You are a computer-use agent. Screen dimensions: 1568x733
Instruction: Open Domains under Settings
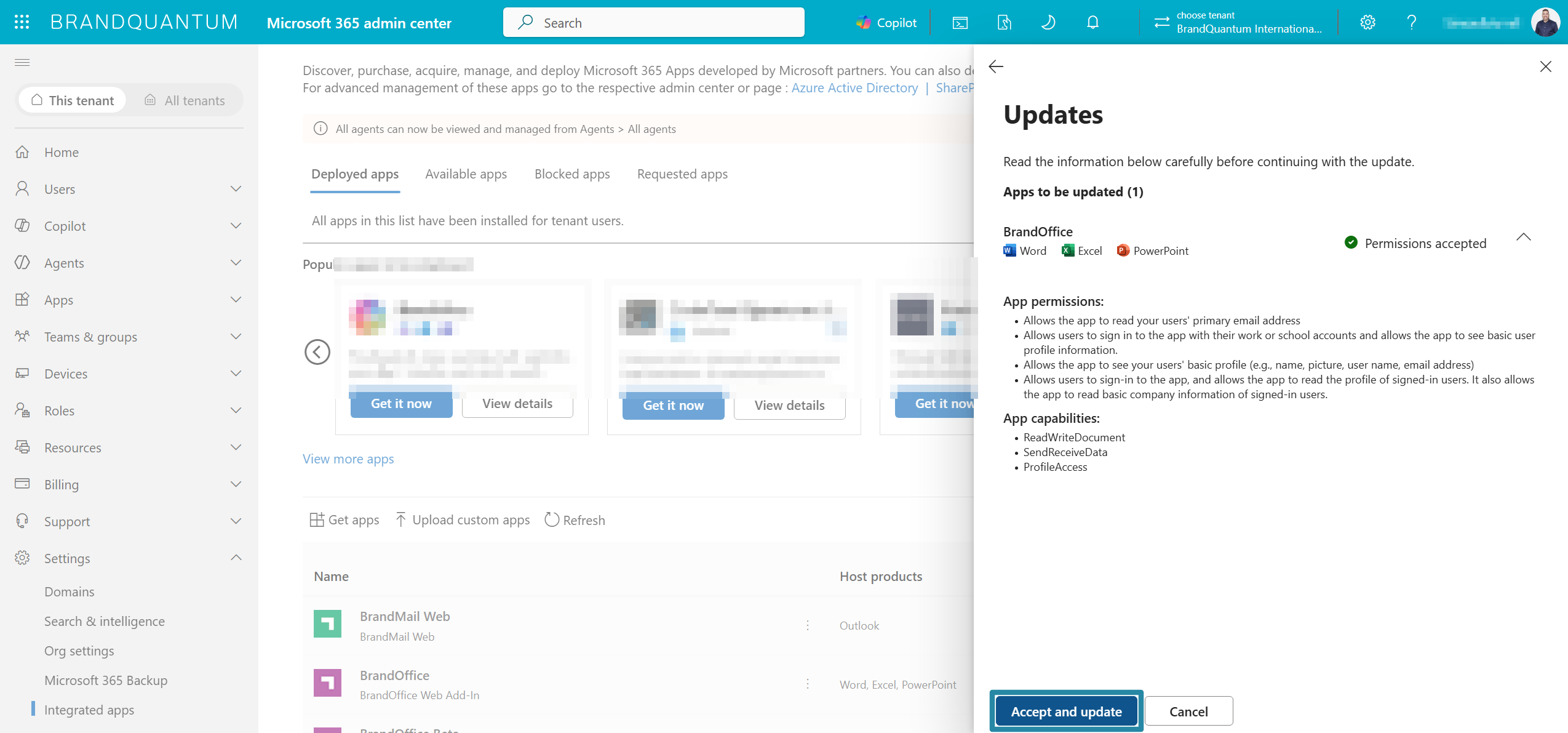pos(70,591)
